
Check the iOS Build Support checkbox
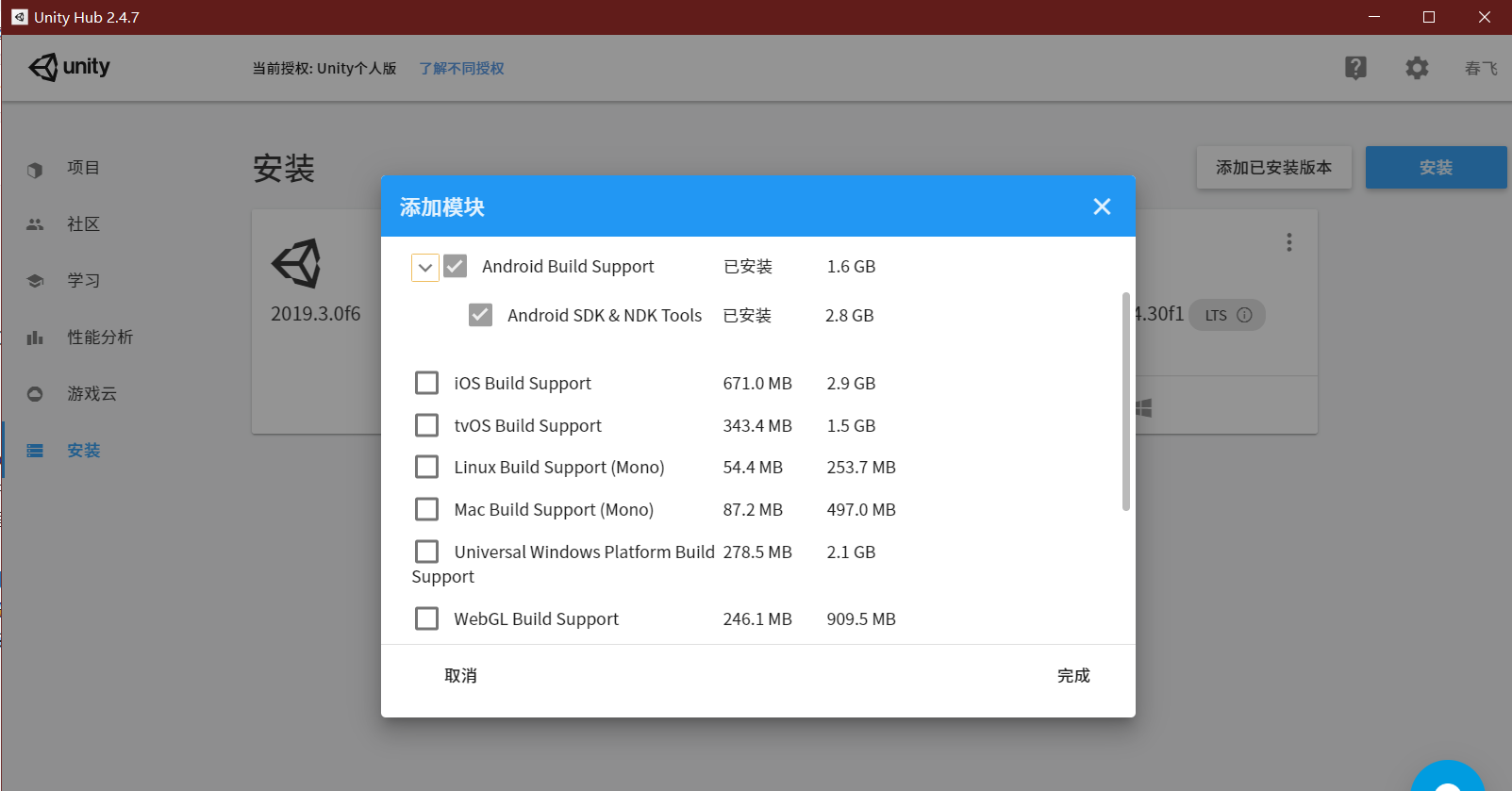[x=426, y=383]
